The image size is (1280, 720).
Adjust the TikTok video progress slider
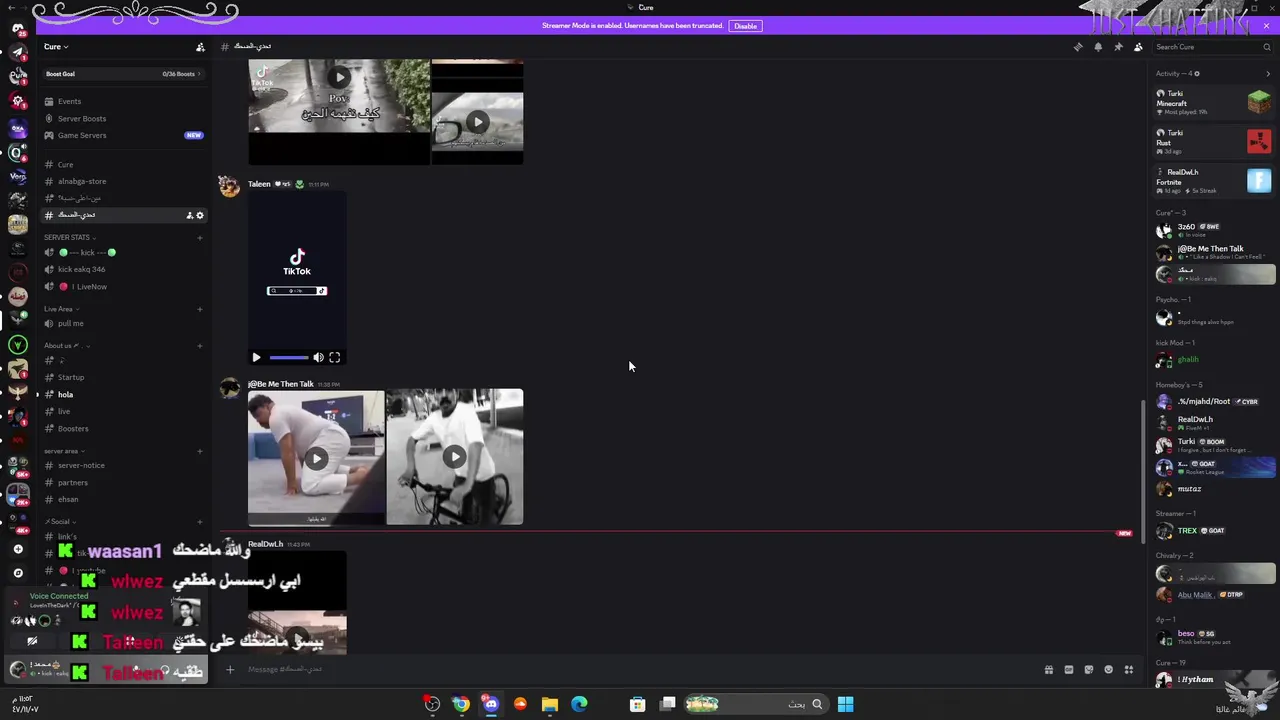(288, 357)
